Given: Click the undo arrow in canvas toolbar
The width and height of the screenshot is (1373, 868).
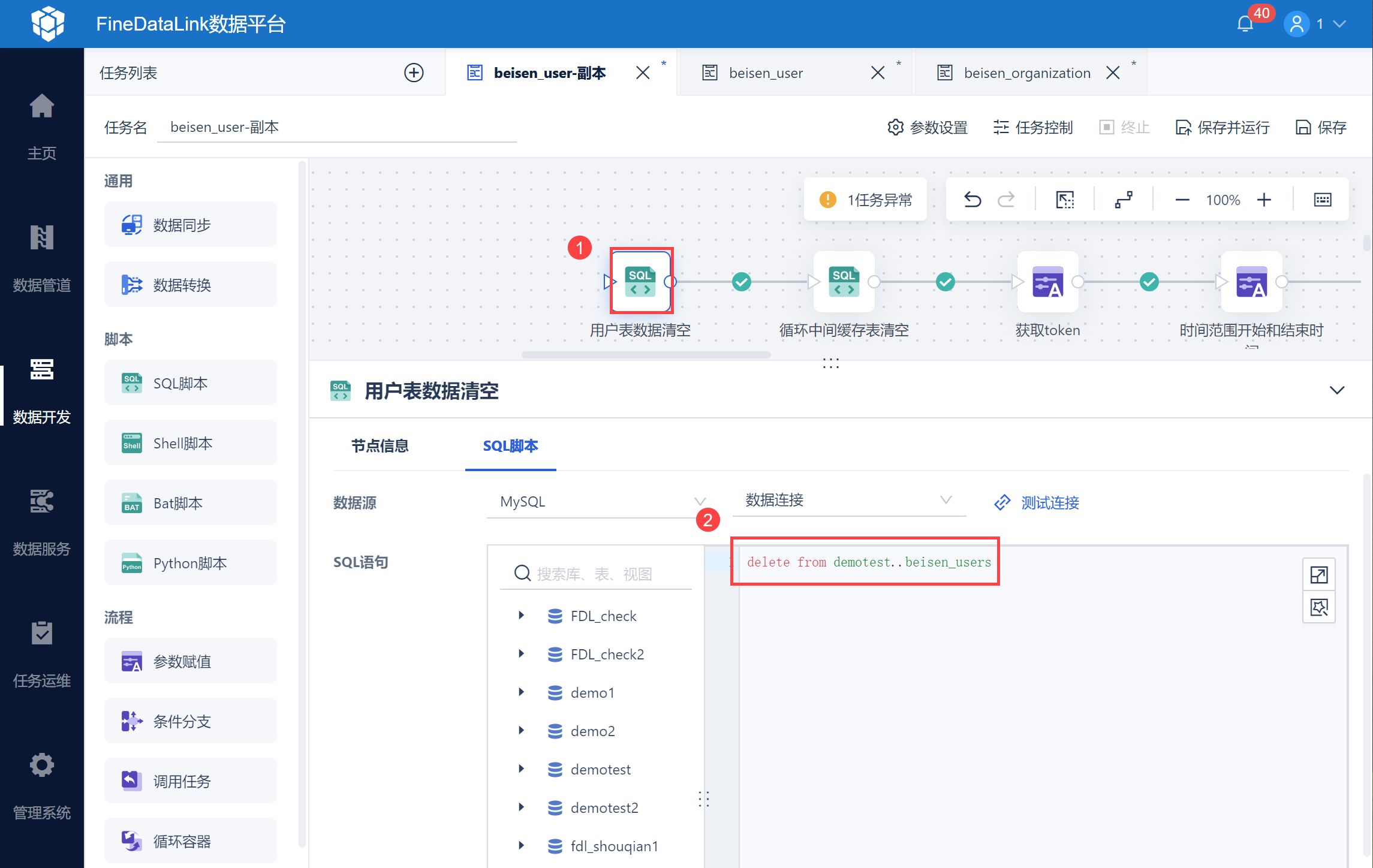Looking at the screenshot, I should tap(972, 200).
